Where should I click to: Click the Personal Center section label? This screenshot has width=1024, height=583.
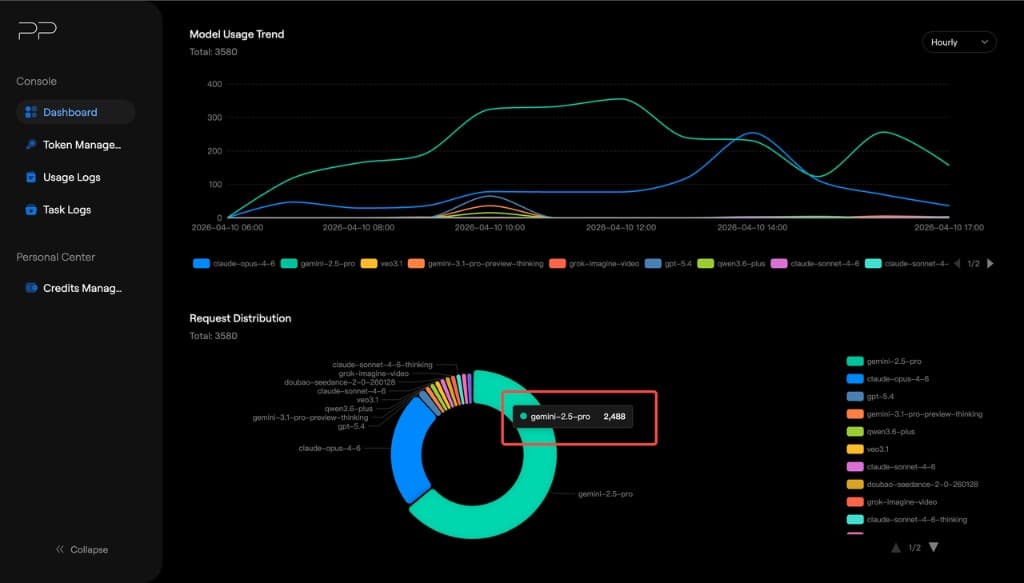pos(56,257)
